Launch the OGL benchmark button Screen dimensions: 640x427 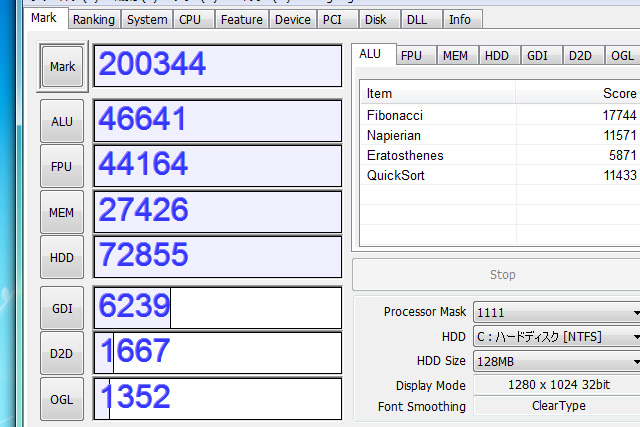[x=62, y=399]
